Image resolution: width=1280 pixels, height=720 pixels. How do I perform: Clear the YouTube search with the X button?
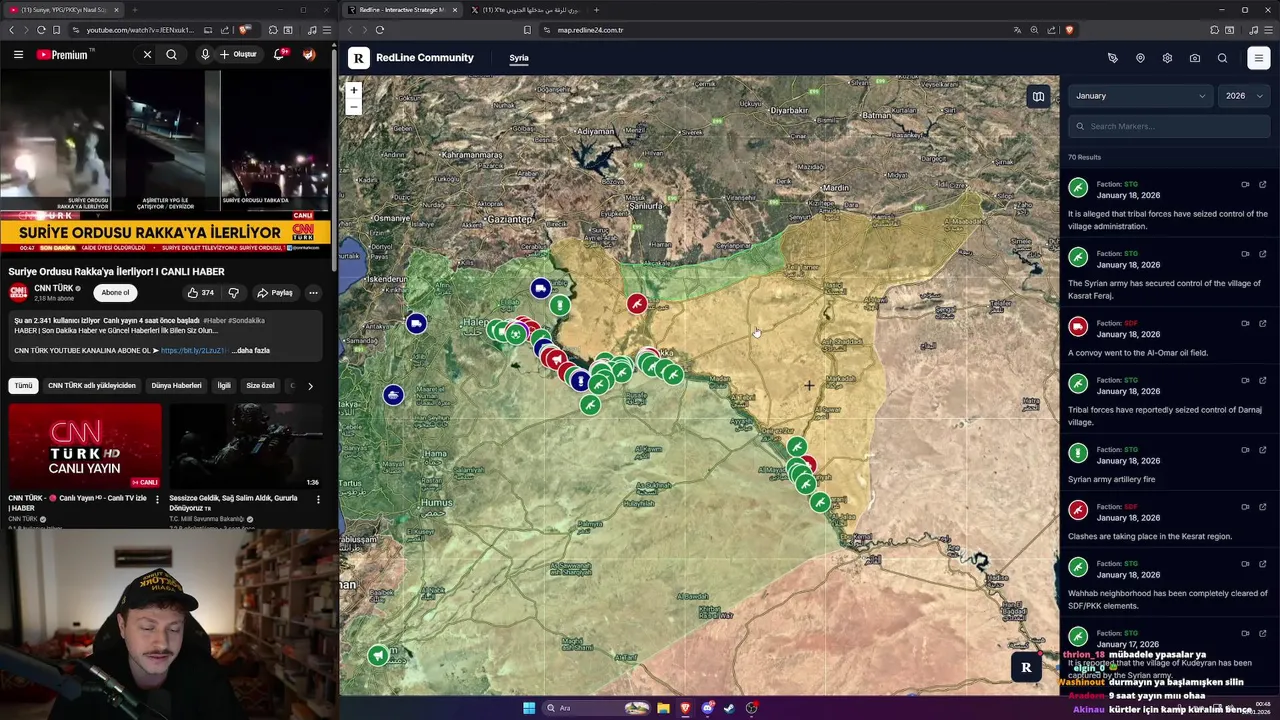point(147,54)
